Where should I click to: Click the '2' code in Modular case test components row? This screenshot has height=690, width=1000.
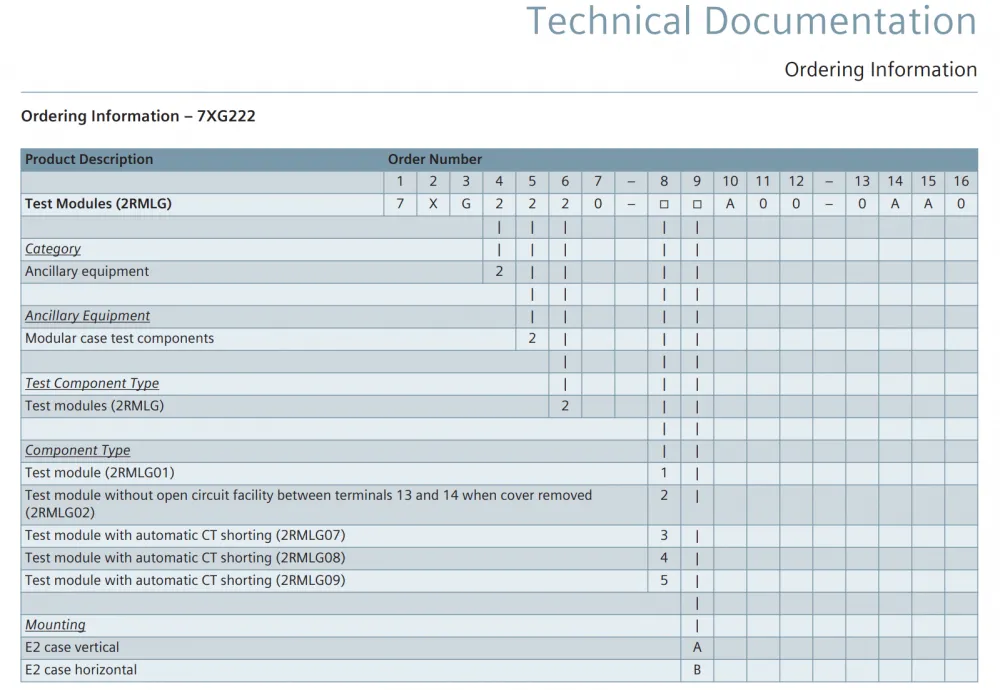(x=532, y=339)
